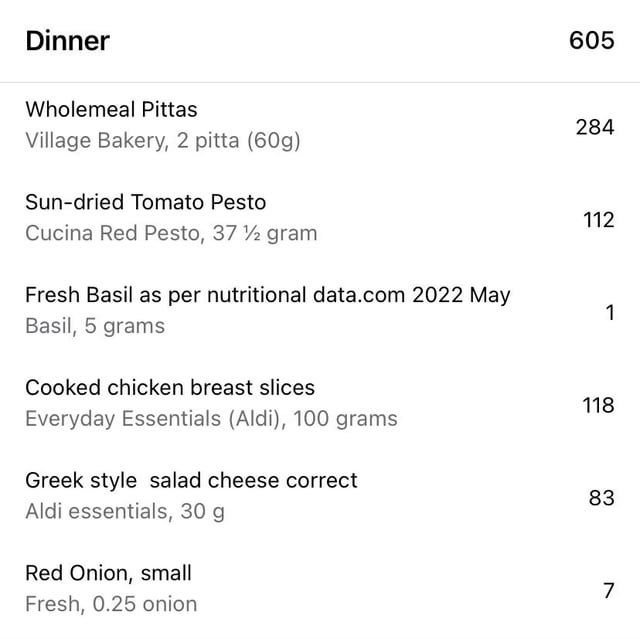This screenshot has width=640, height=639.
Task: Click the 118 calories for chicken
Action: [598, 405]
